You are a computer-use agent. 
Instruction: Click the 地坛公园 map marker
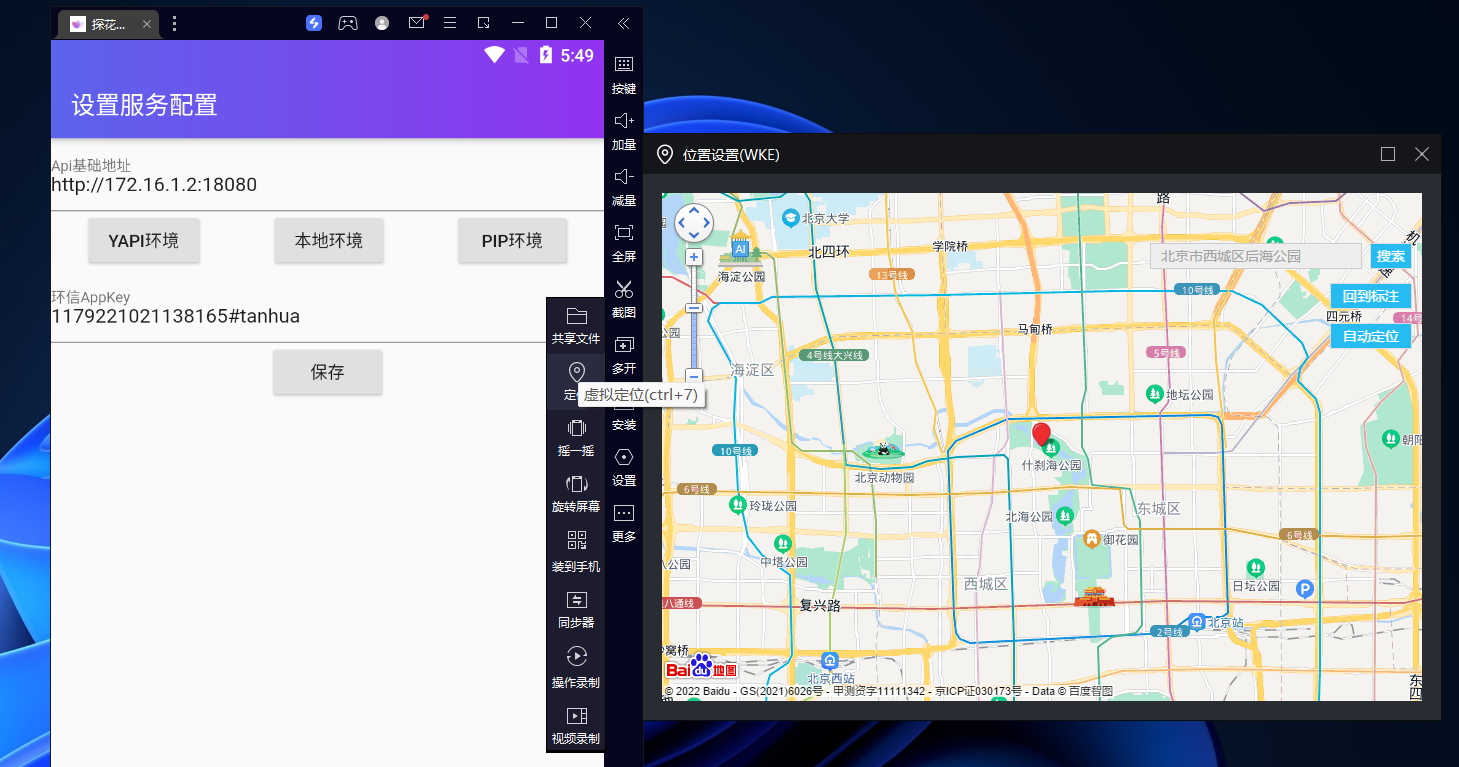1154,394
